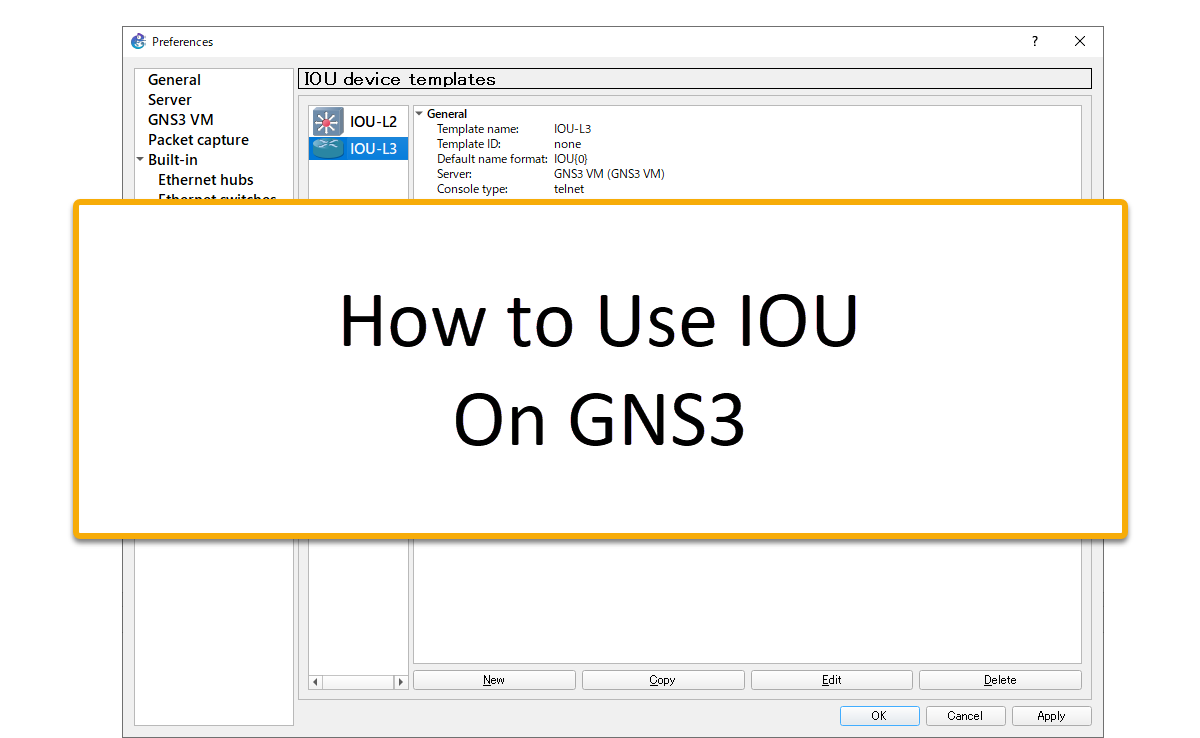Select the IOU-L2 switch template icon
The height and width of the screenshot is (738, 1200).
(327, 122)
